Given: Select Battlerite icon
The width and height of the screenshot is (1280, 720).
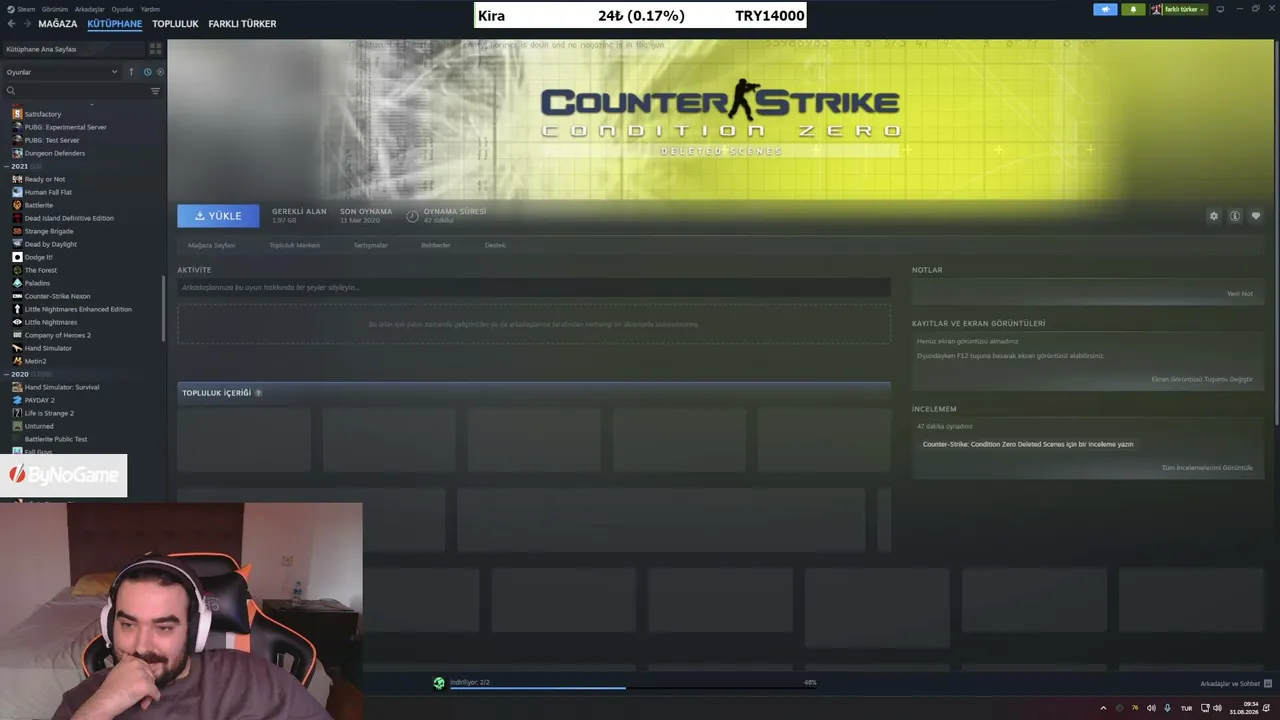Looking at the screenshot, I should [17, 205].
